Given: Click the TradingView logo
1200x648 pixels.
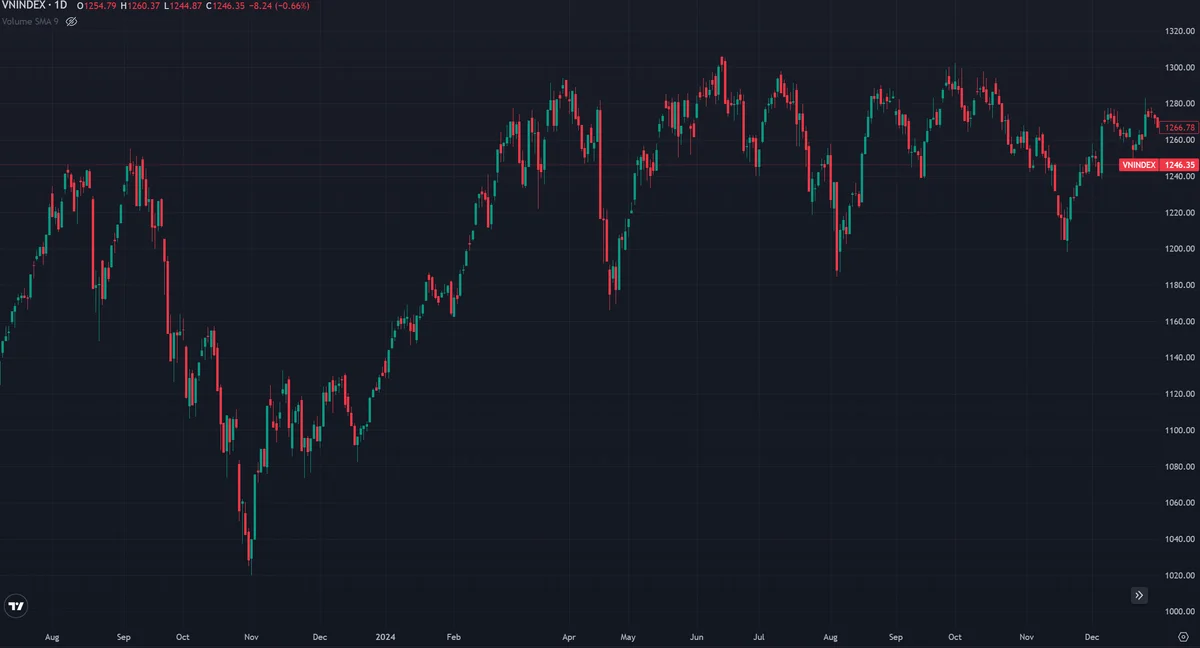Looking at the screenshot, I should coord(16,606).
